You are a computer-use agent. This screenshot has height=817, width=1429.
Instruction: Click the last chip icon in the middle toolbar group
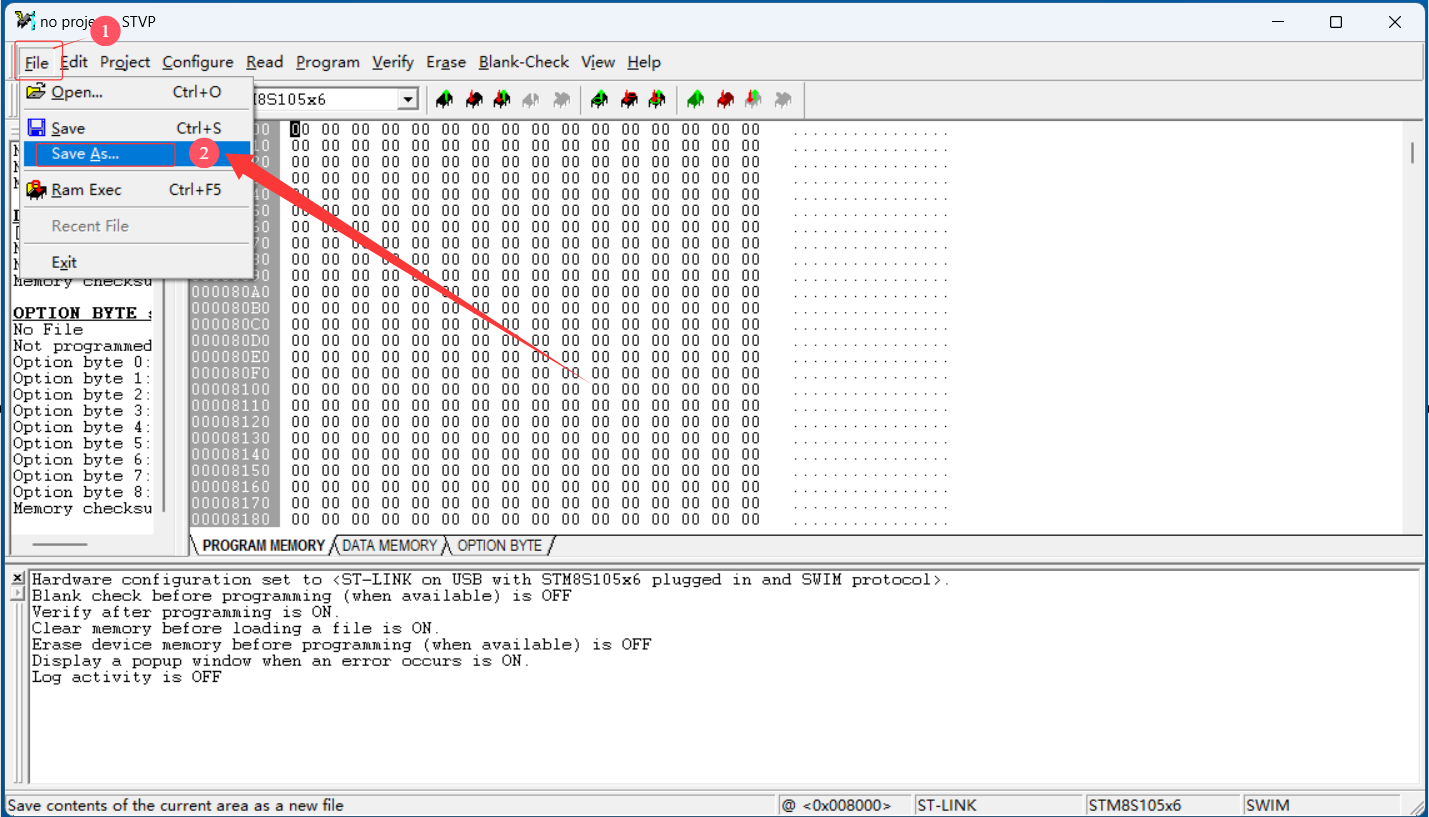[x=657, y=99]
